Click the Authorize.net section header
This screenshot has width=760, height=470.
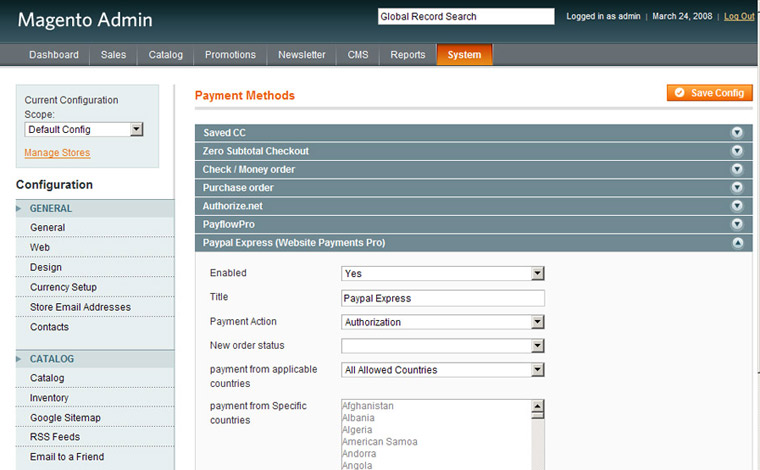click(x=474, y=206)
